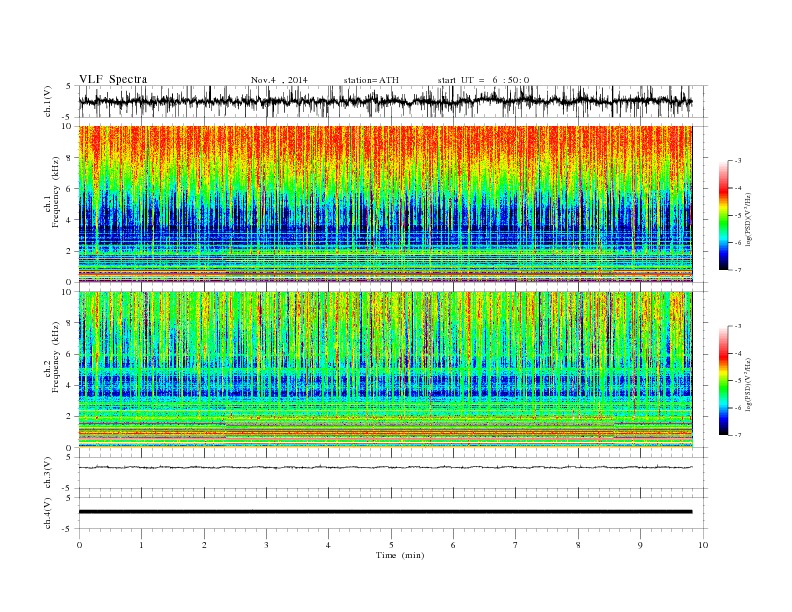Click the 'VLF Spectra' title text

pos(113,79)
